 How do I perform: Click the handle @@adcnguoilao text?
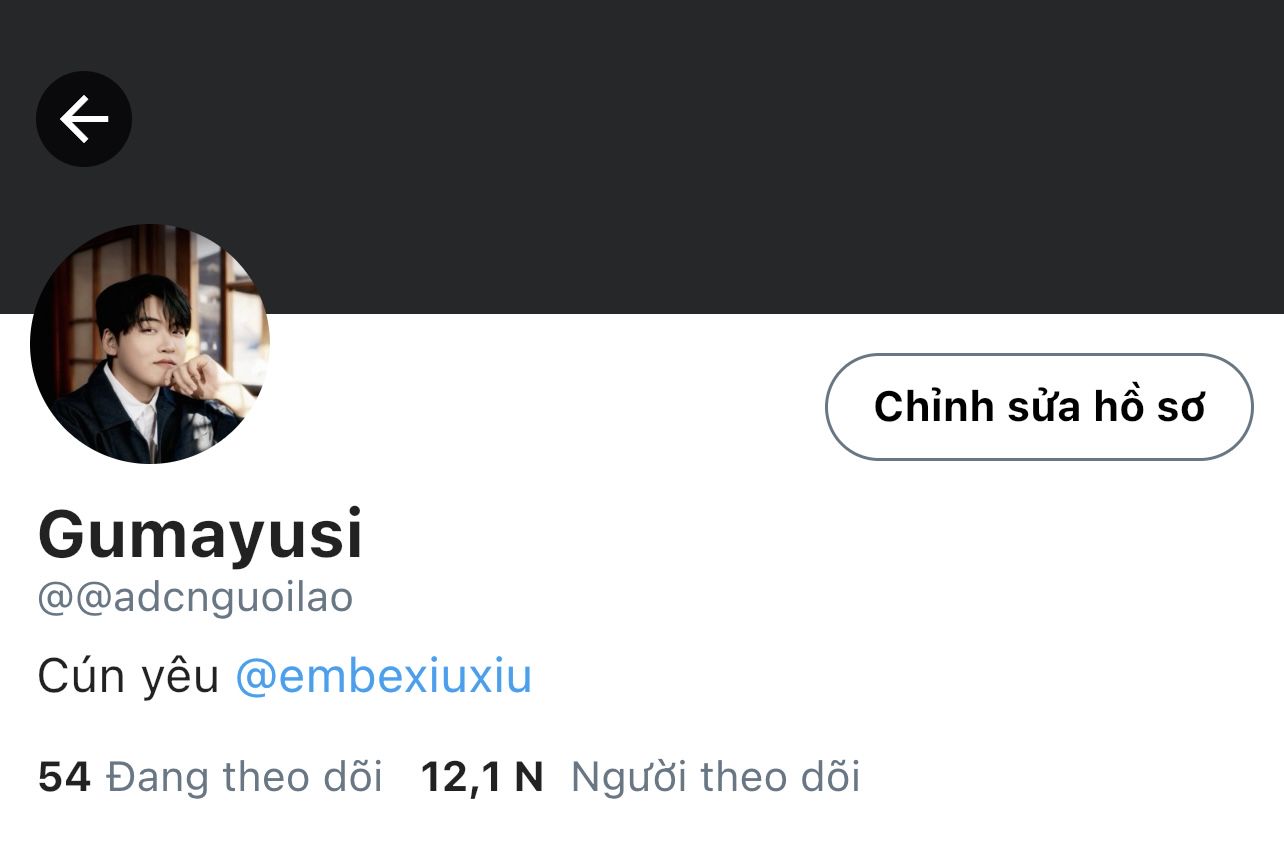[x=195, y=598]
